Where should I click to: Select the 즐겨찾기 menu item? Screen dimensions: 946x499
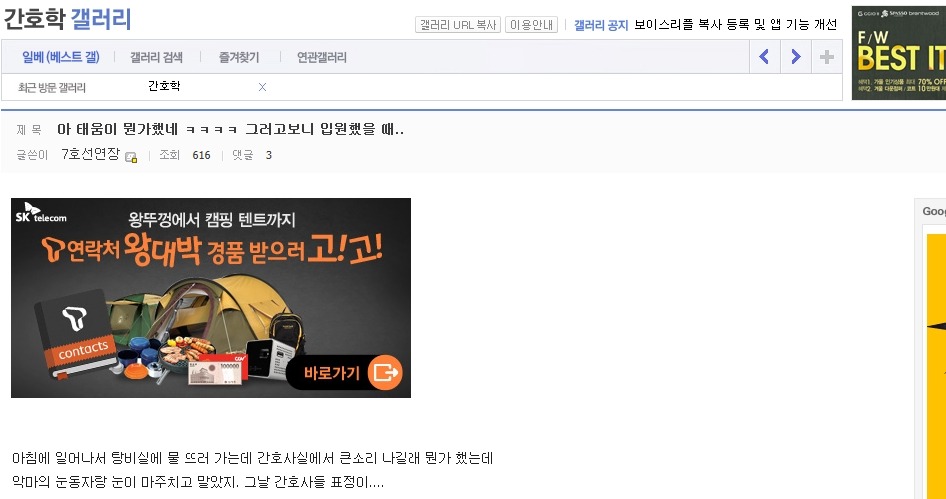(x=239, y=57)
